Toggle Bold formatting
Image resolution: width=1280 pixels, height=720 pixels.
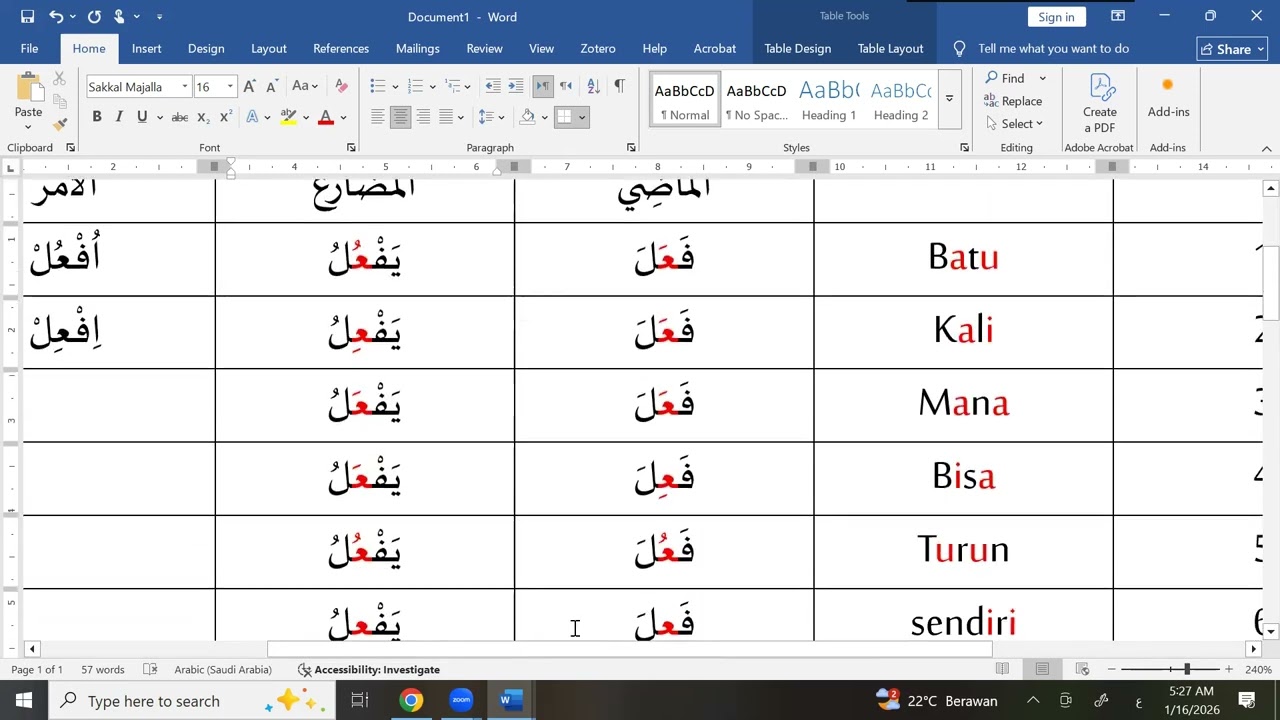click(x=97, y=117)
